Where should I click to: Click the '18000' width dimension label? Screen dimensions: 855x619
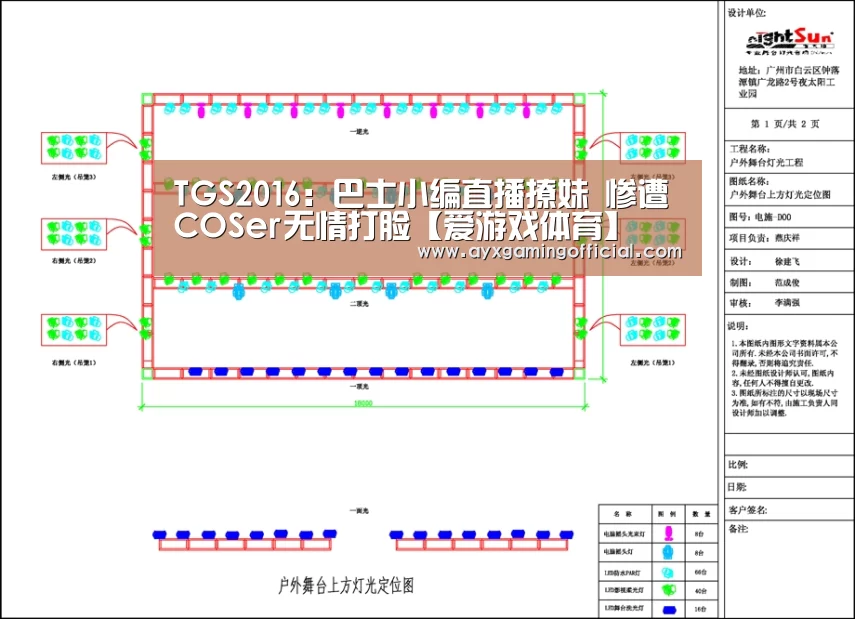(363, 404)
